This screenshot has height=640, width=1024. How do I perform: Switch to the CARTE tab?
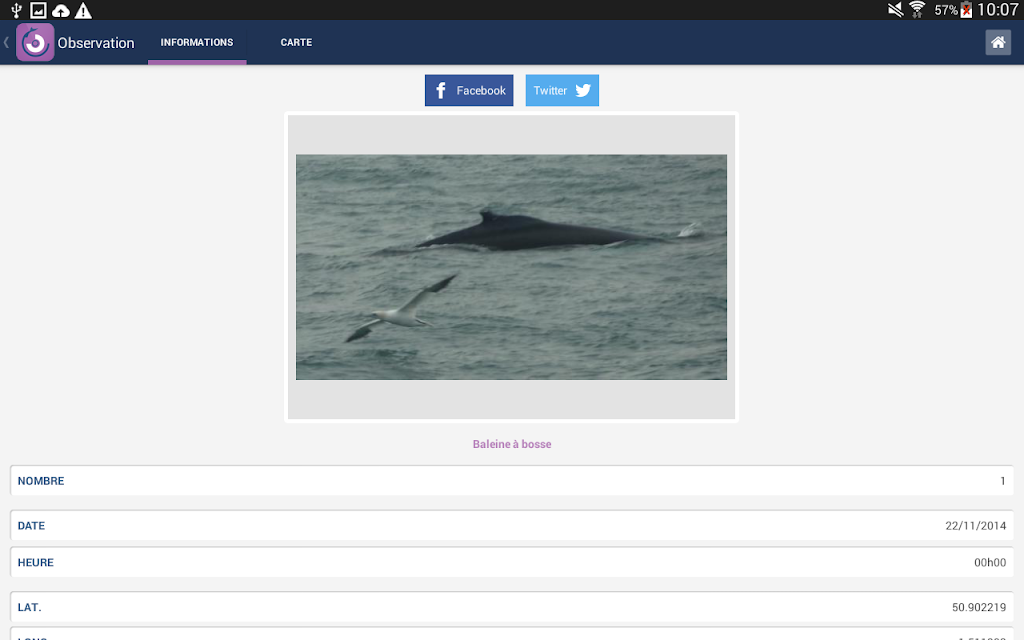coord(296,42)
